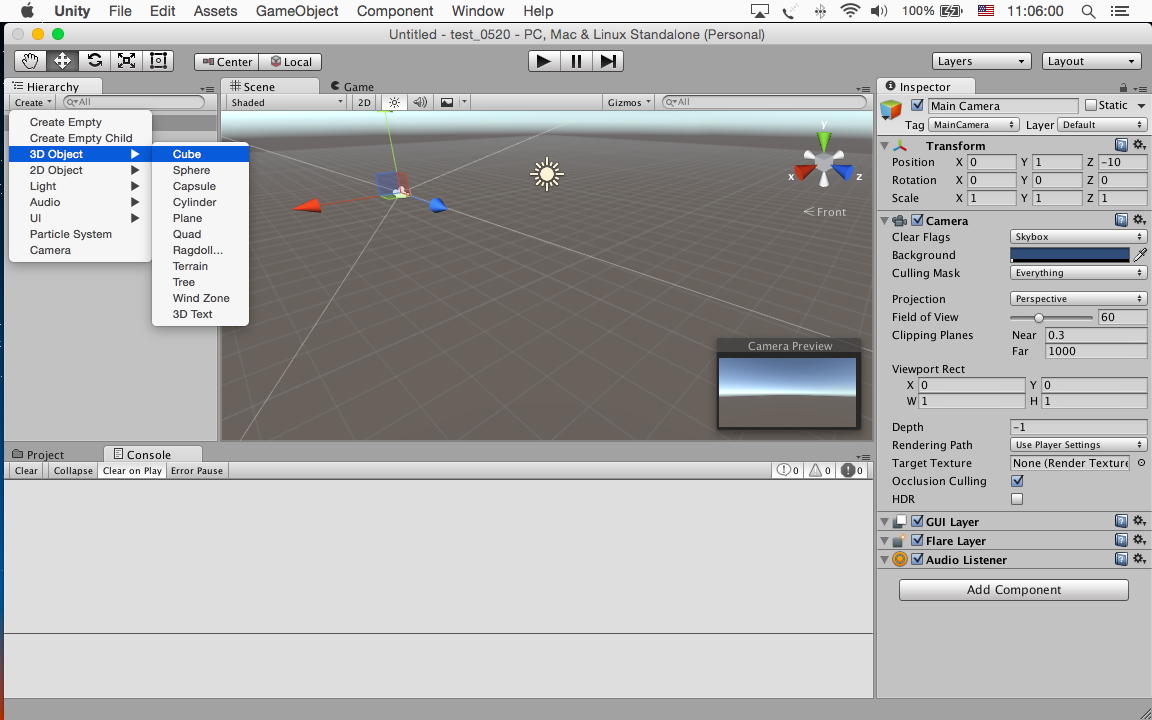Screen dimensions: 1152x720
Task: Select the Hand tool in toolbar
Action: click(x=30, y=61)
